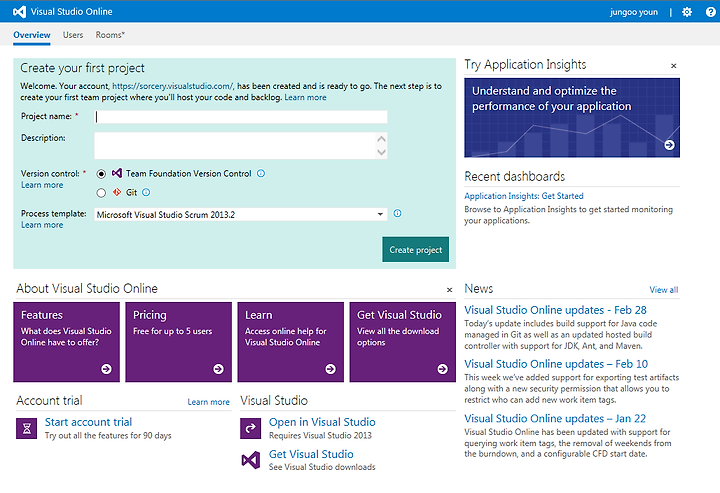
Task: Focus the Project name input field
Action: point(241,117)
